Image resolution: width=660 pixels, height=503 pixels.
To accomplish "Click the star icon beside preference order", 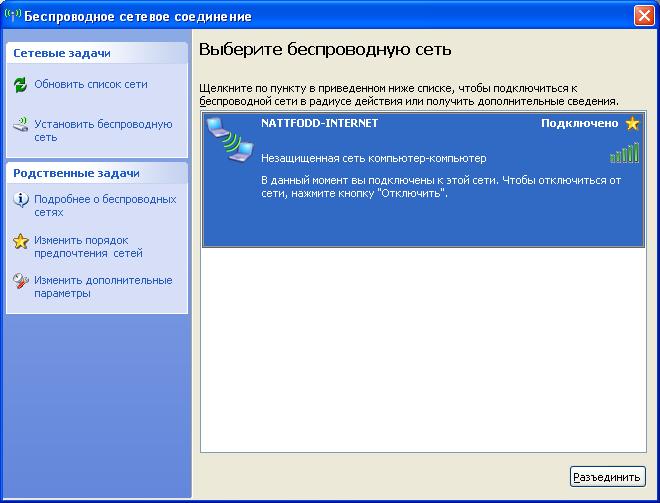I will point(21,241).
